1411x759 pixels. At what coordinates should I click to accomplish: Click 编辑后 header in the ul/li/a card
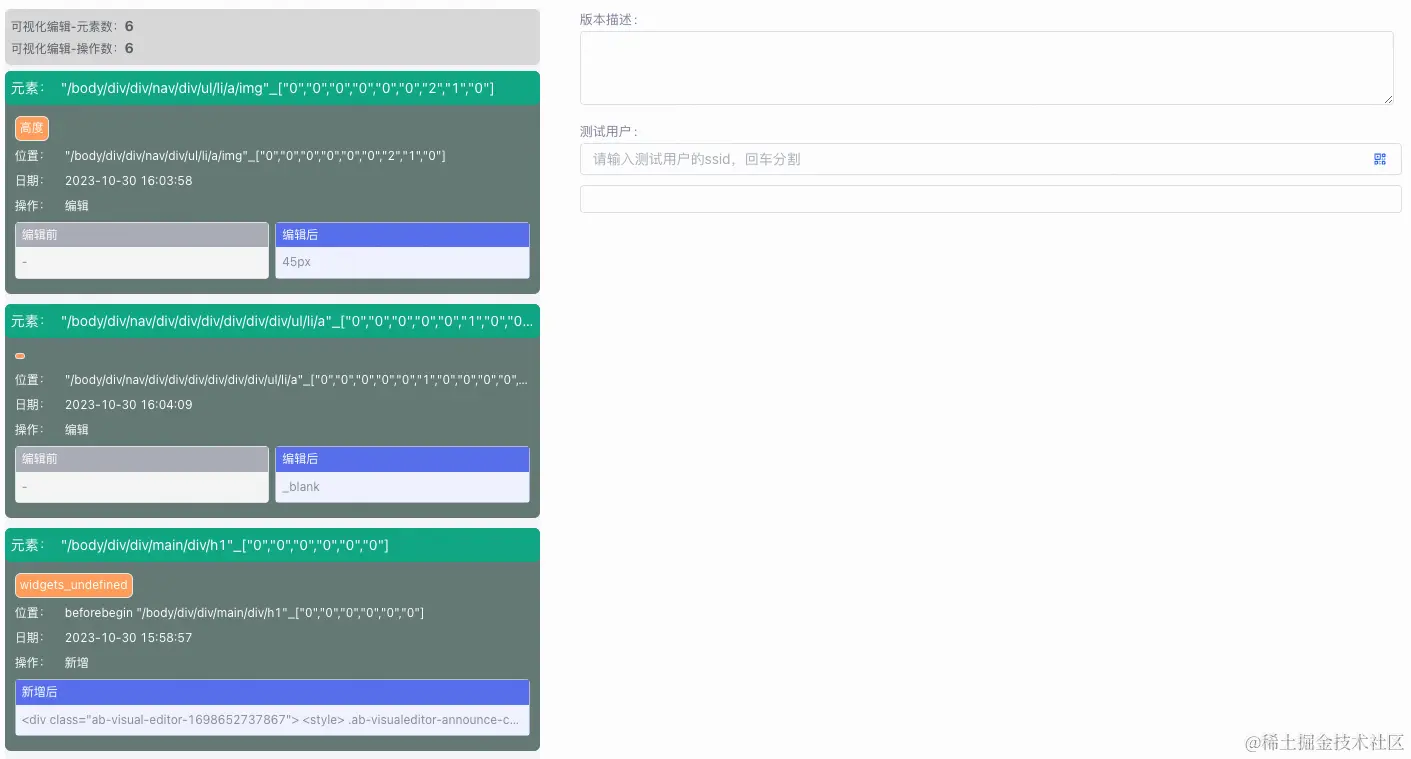[x=402, y=459]
